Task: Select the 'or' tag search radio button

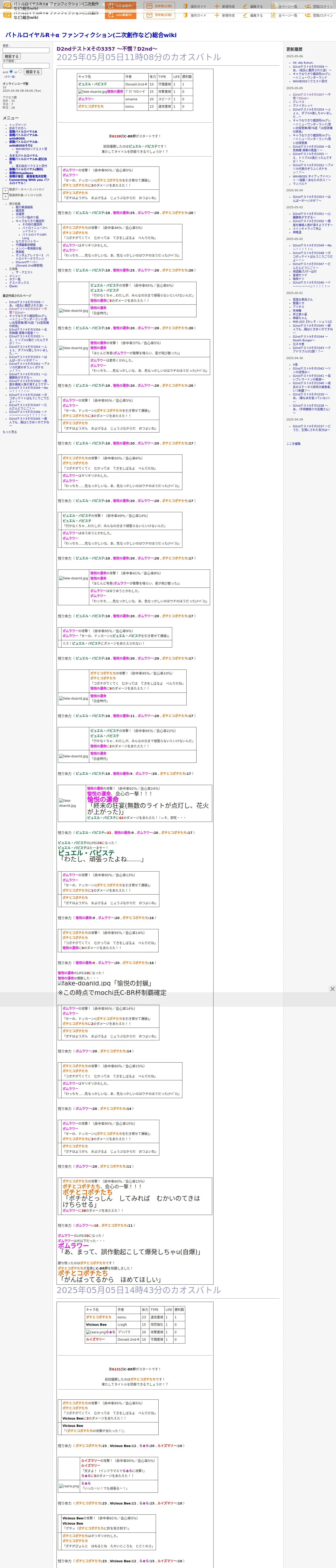Action: tap(20, 71)
